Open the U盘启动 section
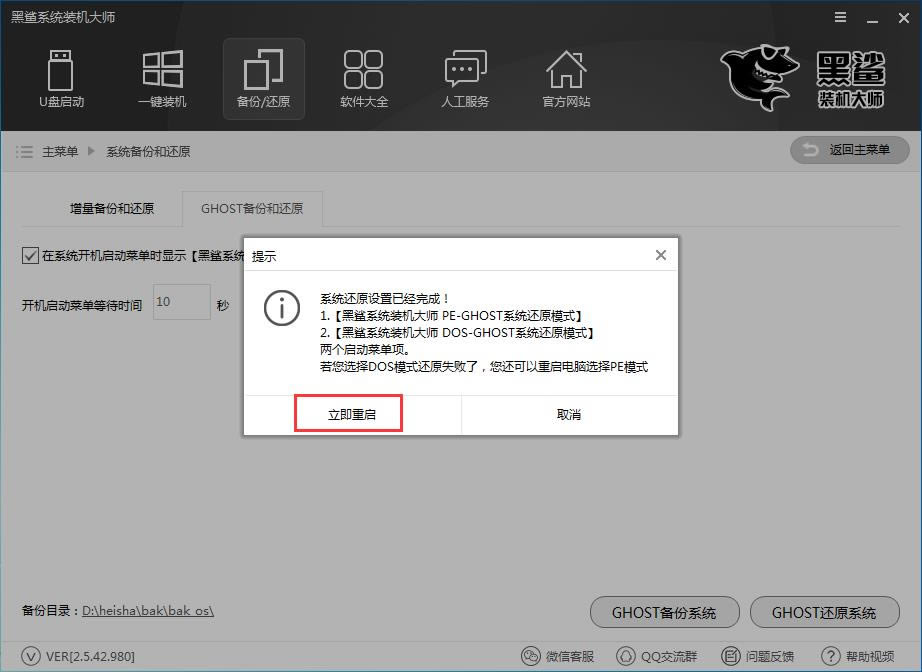Image resolution: width=922 pixels, height=672 pixels. (x=61, y=79)
